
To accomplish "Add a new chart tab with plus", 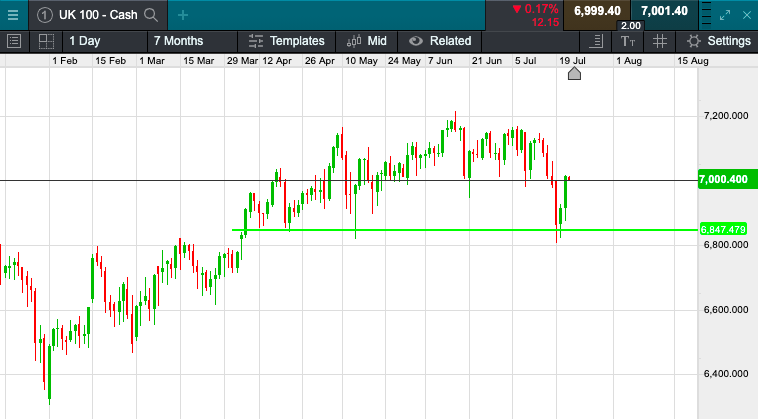I will 183,14.
